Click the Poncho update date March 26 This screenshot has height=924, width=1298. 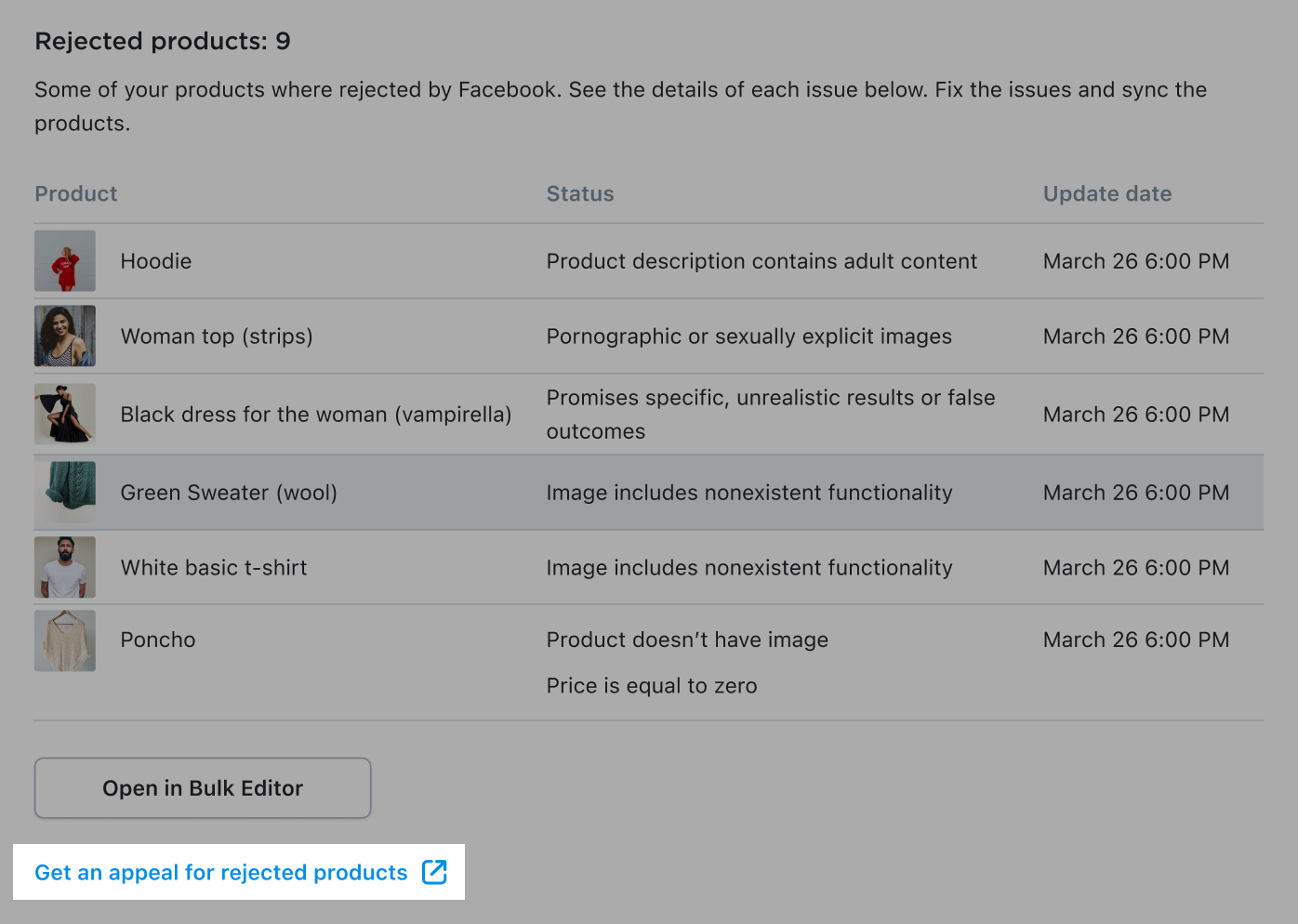click(1135, 640)
